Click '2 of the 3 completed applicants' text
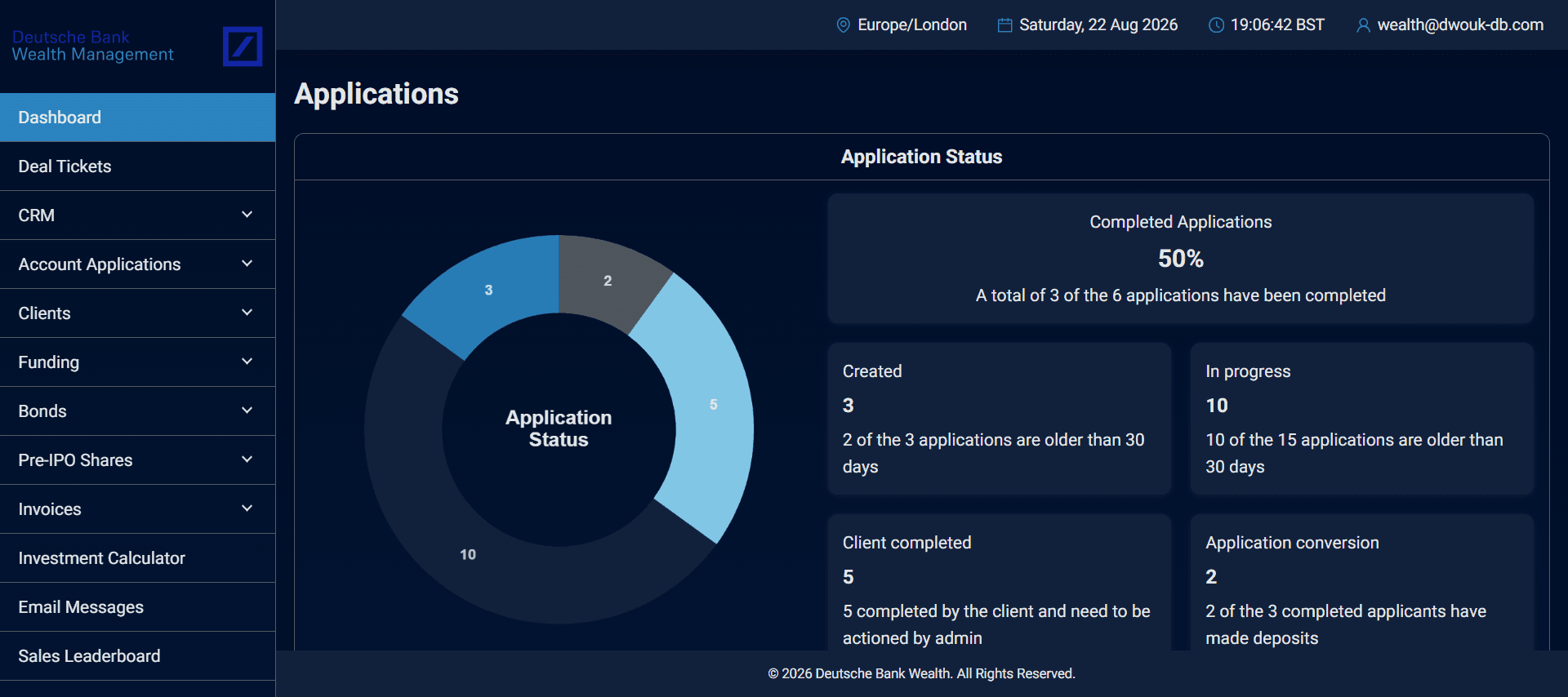 (x=1346, y=624)
